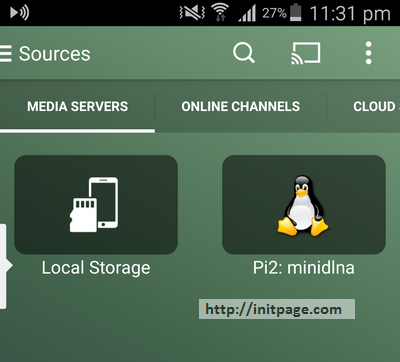
Task: Tap the muted vibrate status icon
Action: coord(192,13)
